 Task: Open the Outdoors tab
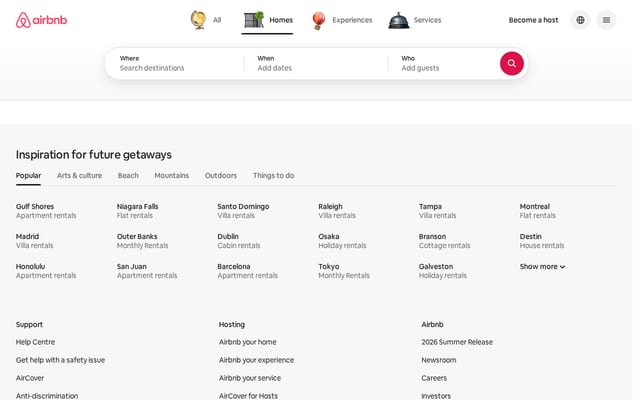click(x=220, y=176)
